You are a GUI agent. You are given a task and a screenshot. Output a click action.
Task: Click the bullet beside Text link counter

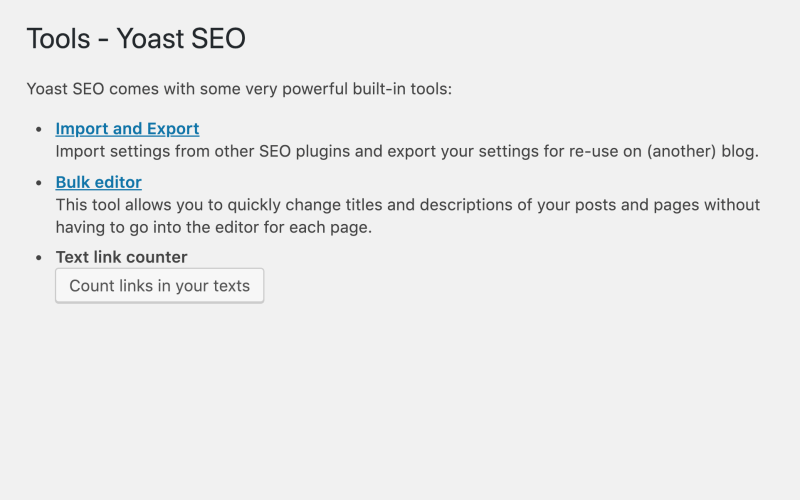[39, 257]
